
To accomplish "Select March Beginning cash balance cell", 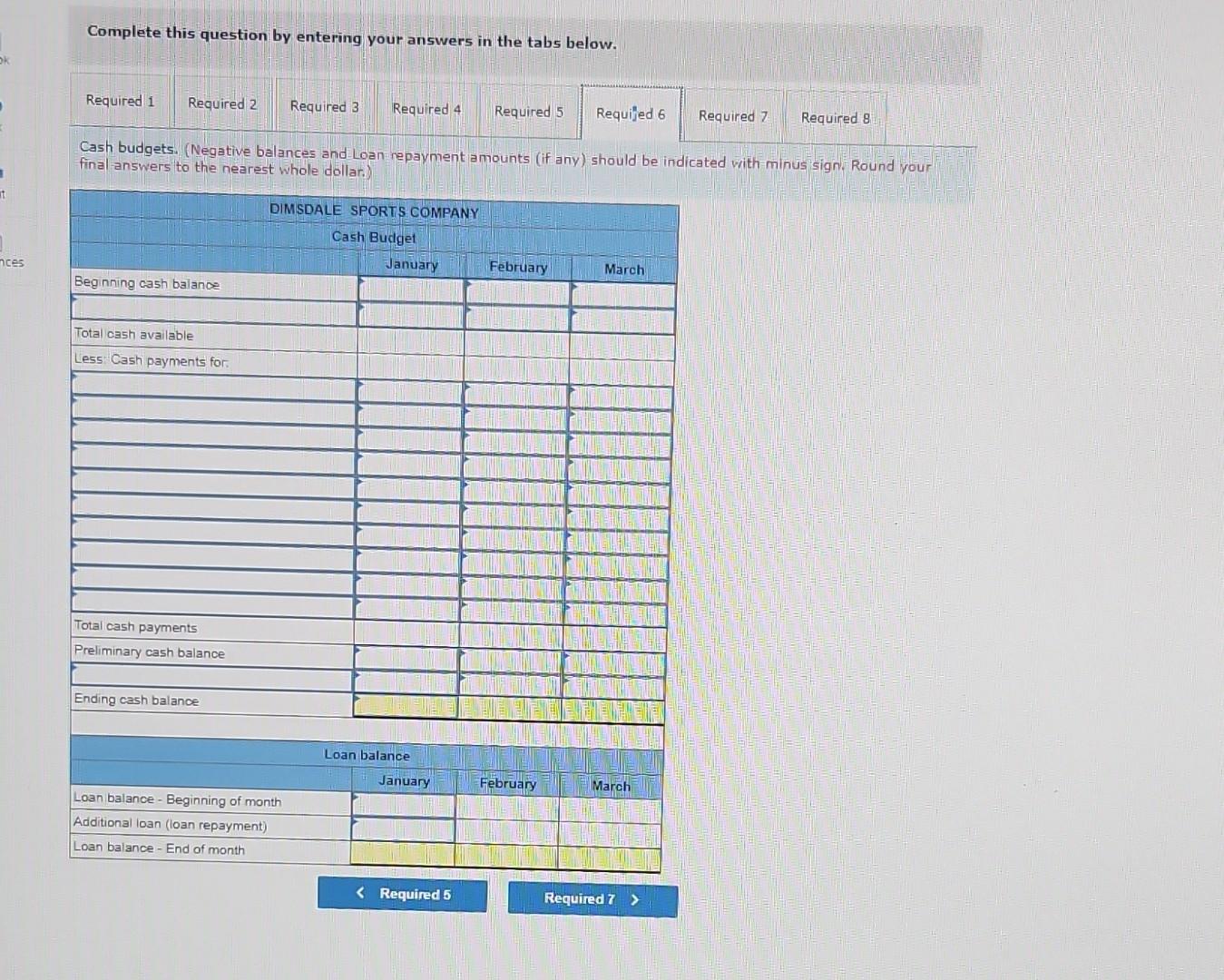I will coord(623,296).
